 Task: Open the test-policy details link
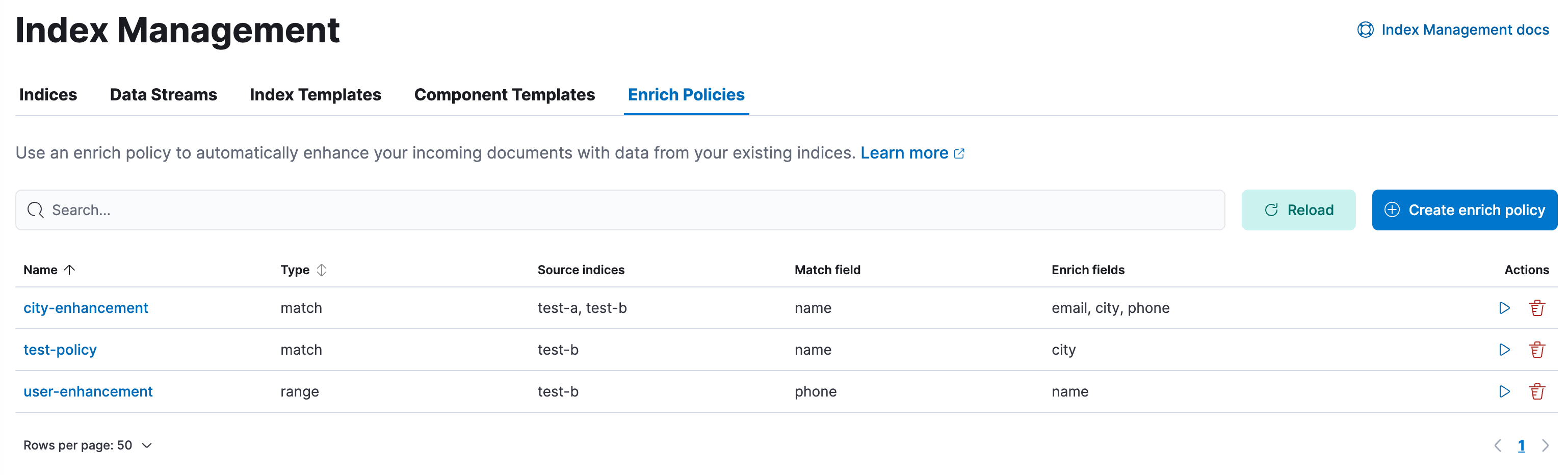coord(60,350)
